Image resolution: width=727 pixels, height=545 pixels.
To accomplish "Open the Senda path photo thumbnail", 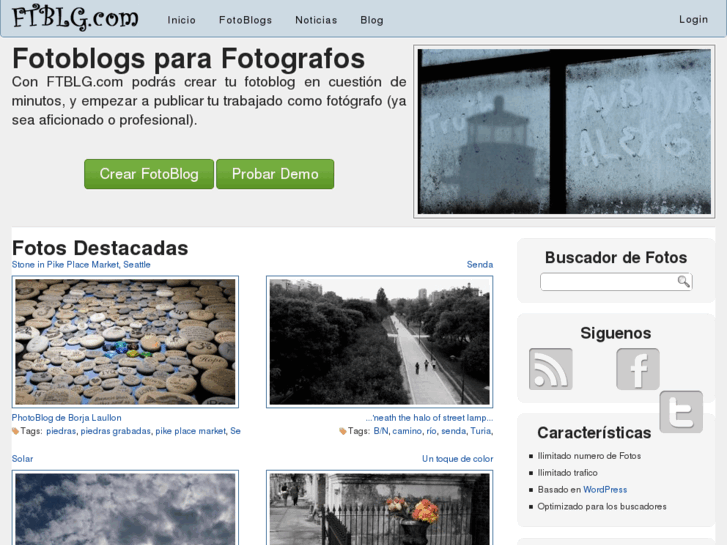I will click(379, 342).
